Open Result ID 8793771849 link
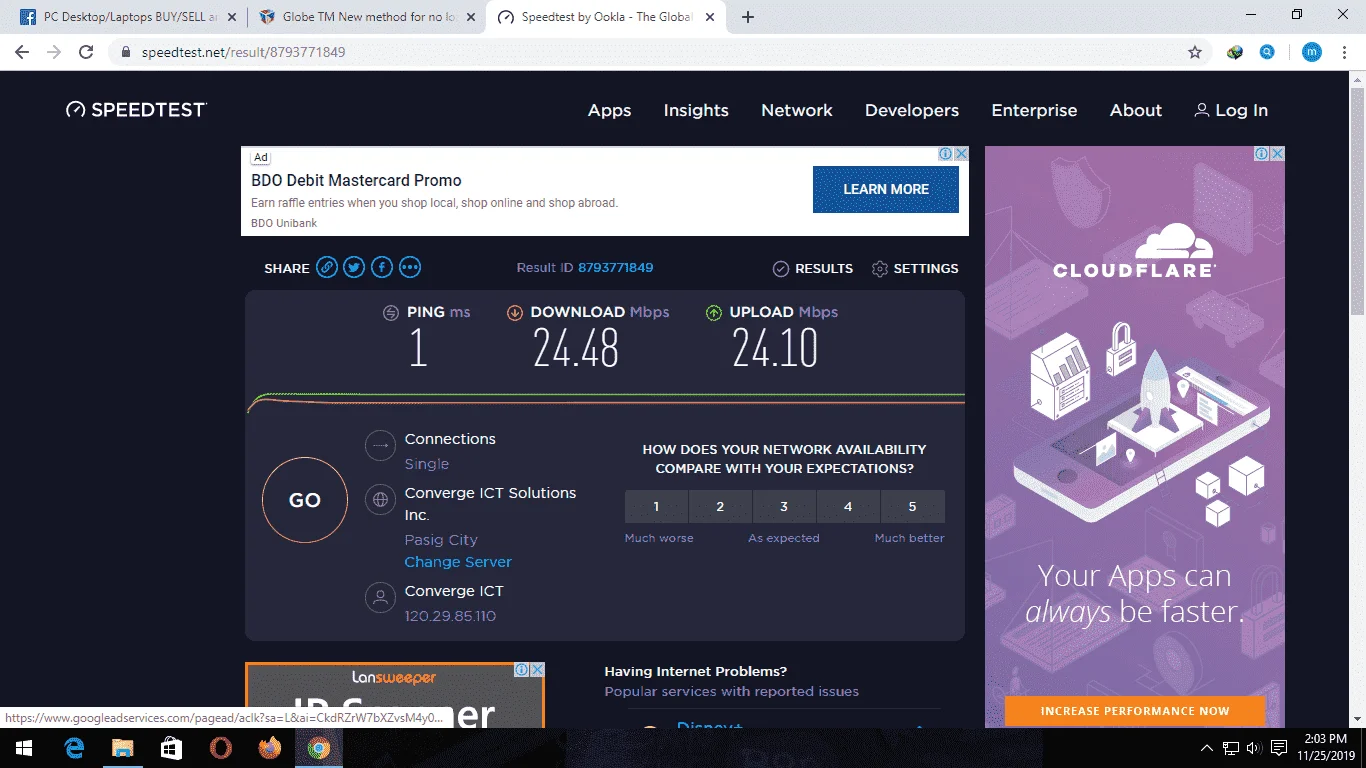 615,268
